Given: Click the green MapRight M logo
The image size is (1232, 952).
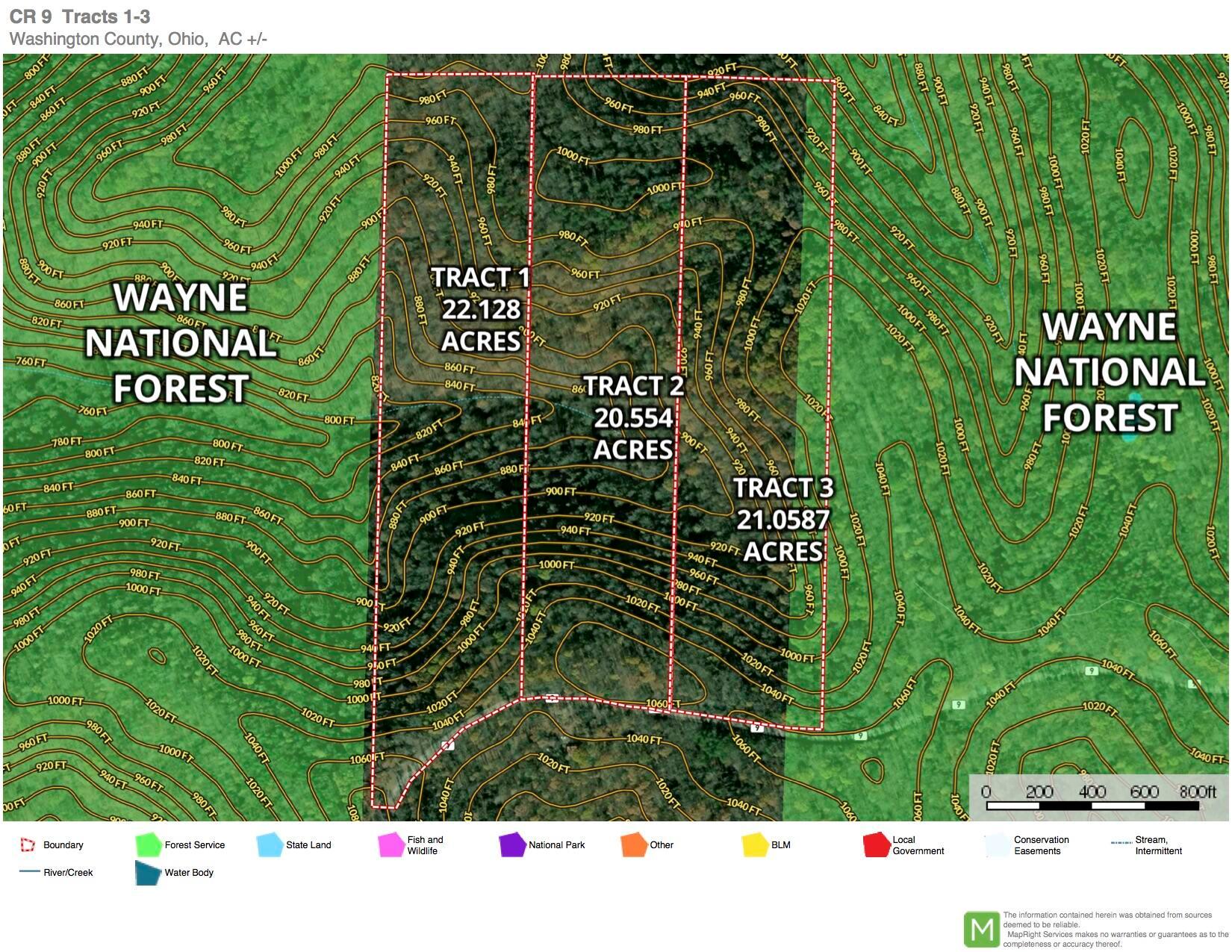Looking at the screenshot, I should coord(982,930).
